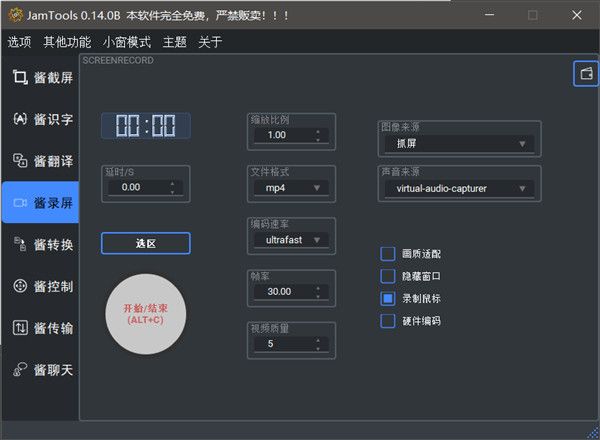Image resolution: width=600 pixels, height=440 pixels.
Task: Click the 00:00 timer display
Action: click(x=146, y=125)
